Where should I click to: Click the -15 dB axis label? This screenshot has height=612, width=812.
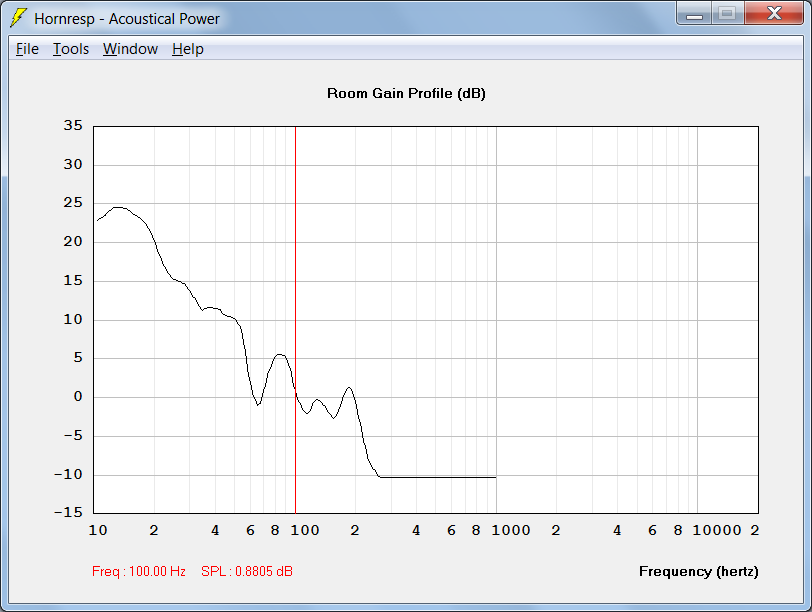68,512
